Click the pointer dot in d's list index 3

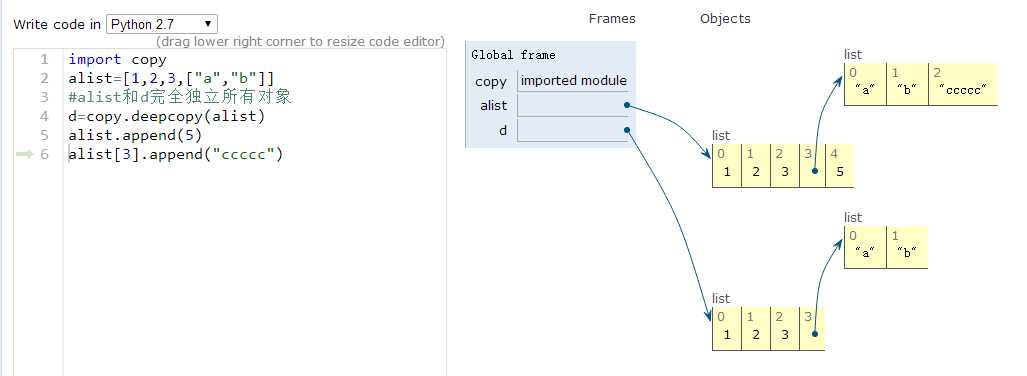click(813, 334)
